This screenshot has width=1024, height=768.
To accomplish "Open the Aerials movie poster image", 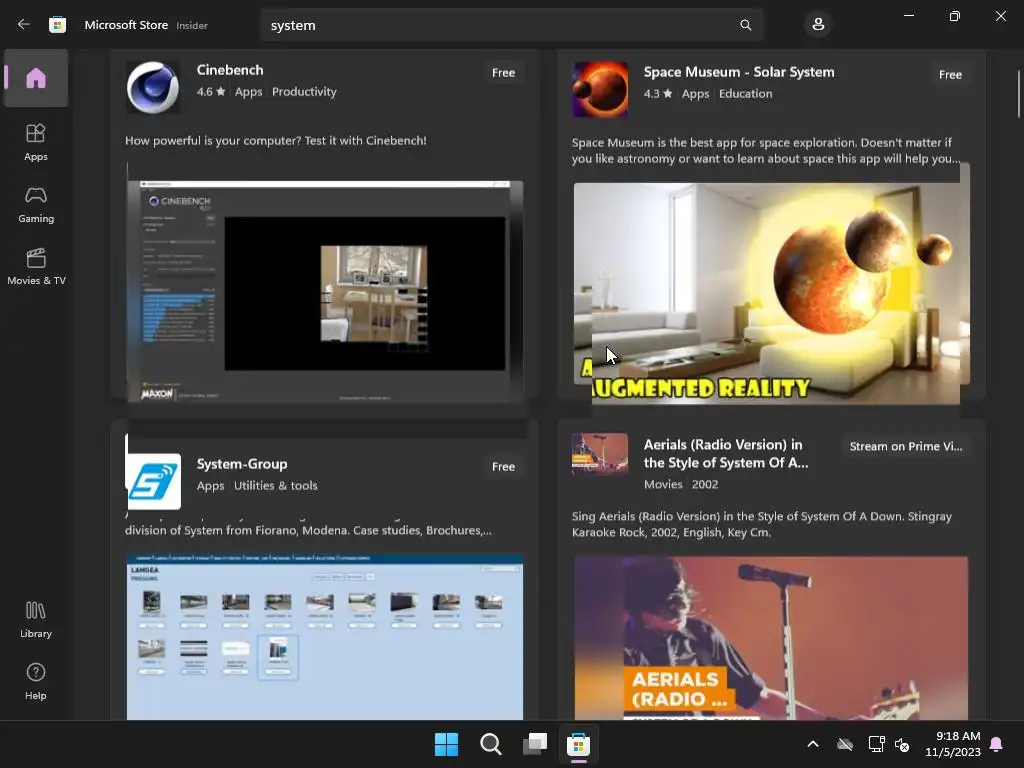I will 771,637.
